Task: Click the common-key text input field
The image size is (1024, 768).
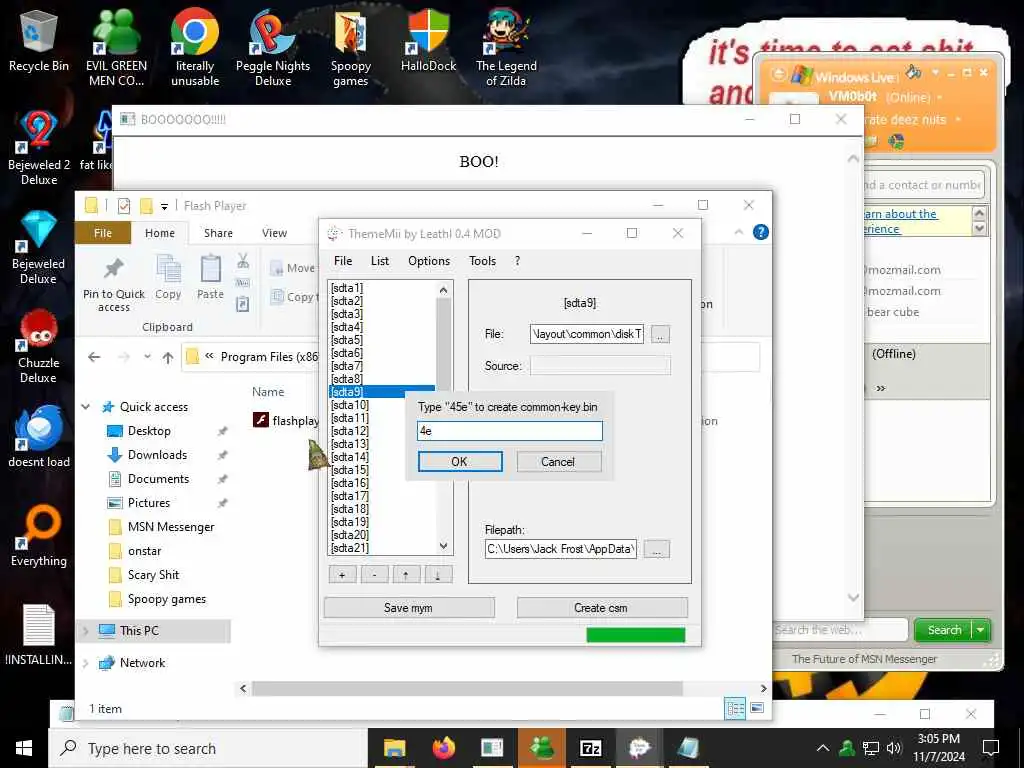Action: point(509,431)
